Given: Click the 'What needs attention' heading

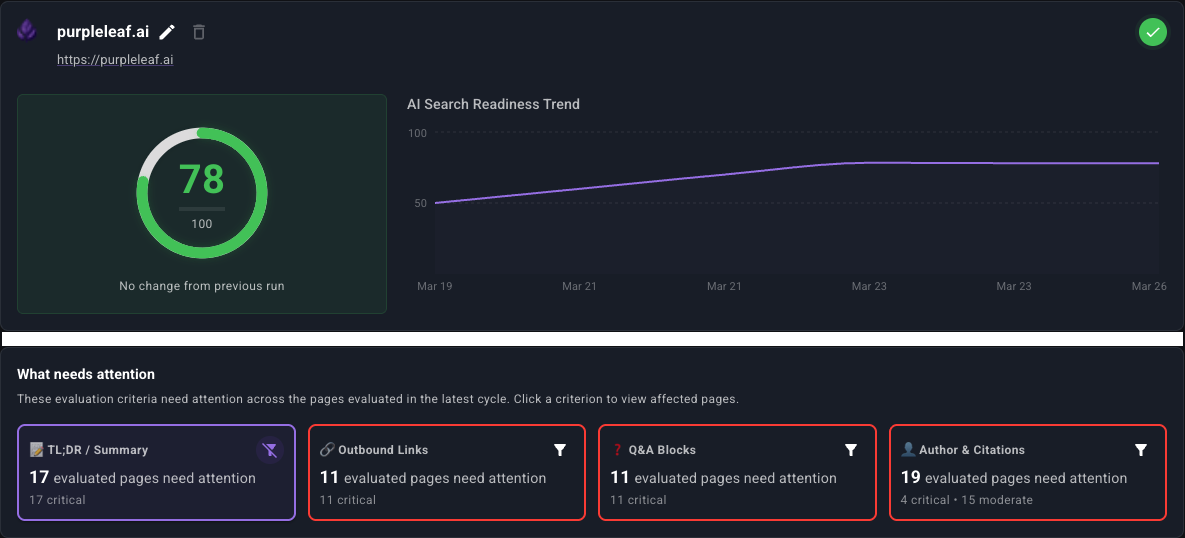Looking at the screenshot, I should (x=86, y=374).
